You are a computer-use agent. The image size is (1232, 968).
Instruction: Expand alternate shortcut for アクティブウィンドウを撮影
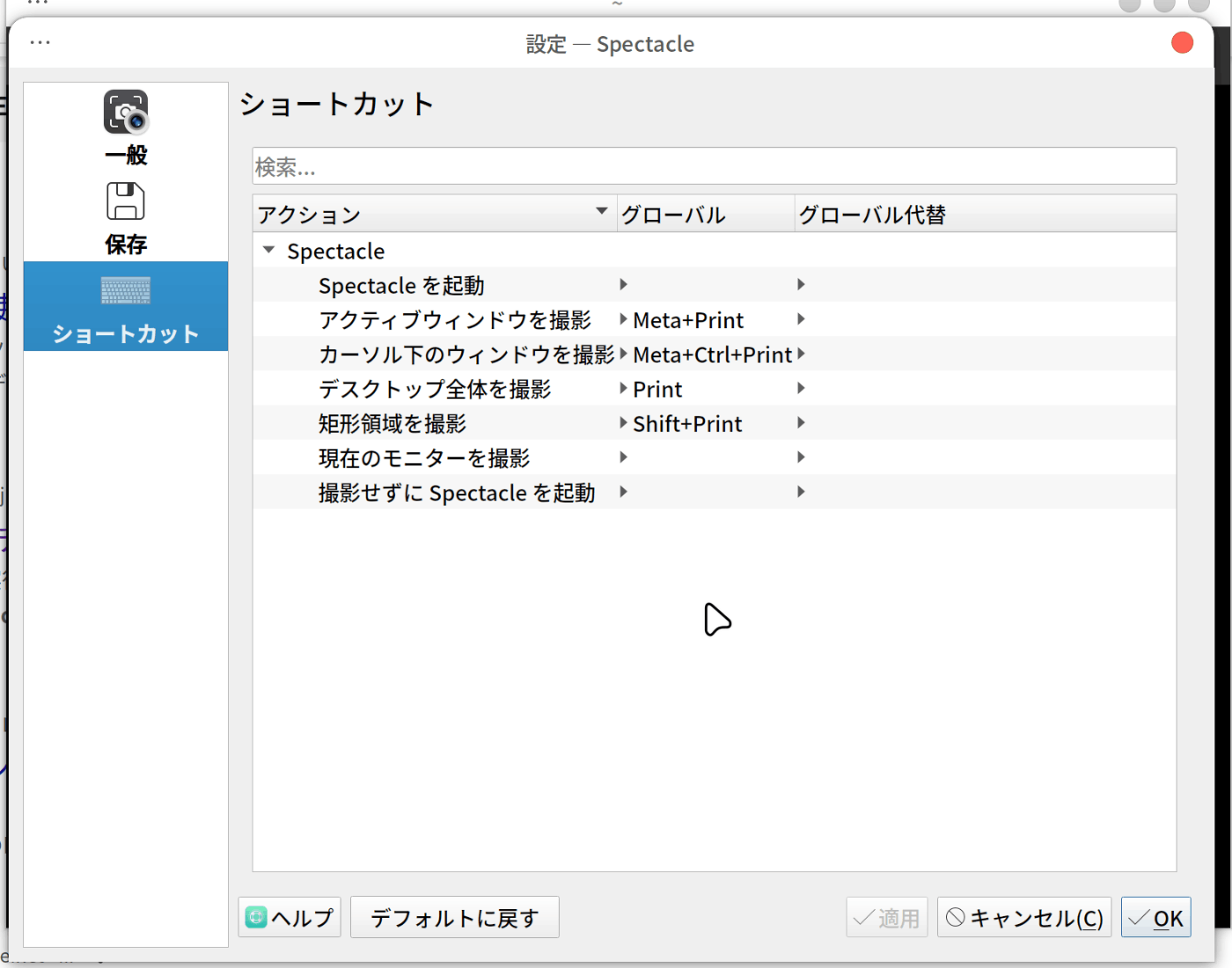click(801, 319)
